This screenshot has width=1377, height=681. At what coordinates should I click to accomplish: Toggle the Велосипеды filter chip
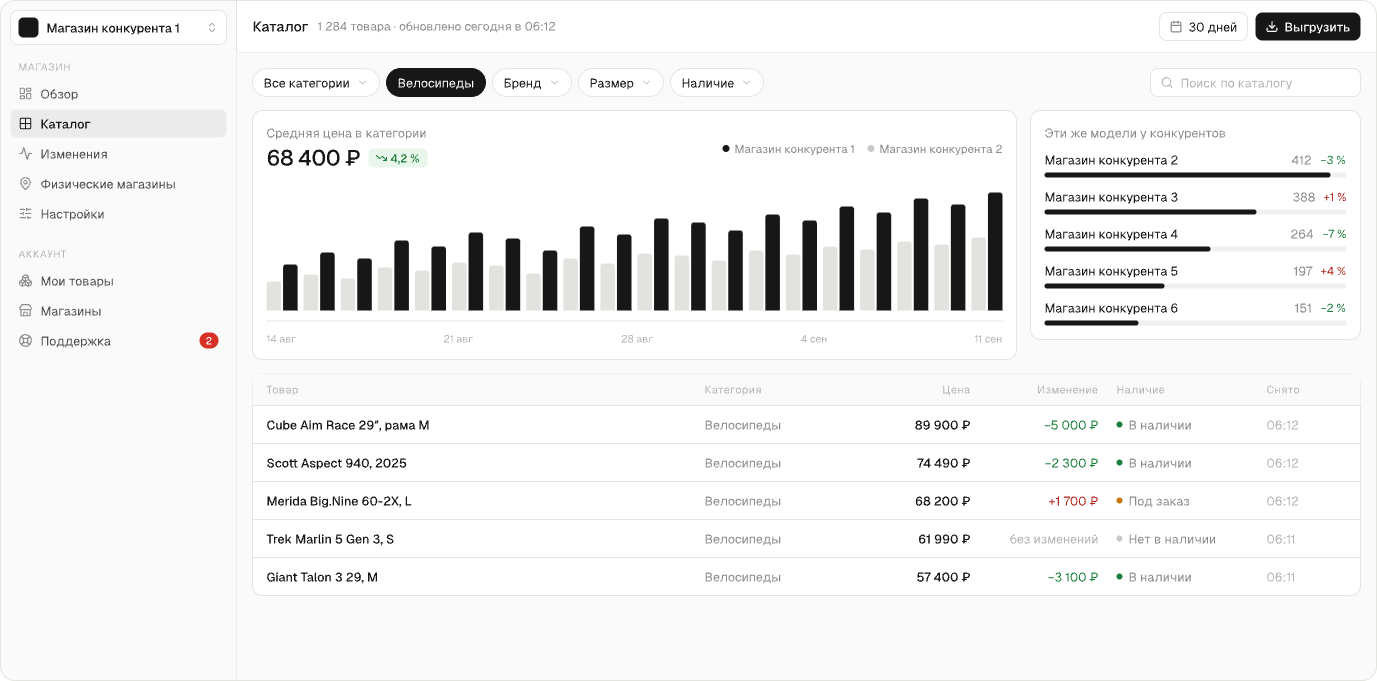(x=436, y=83)
